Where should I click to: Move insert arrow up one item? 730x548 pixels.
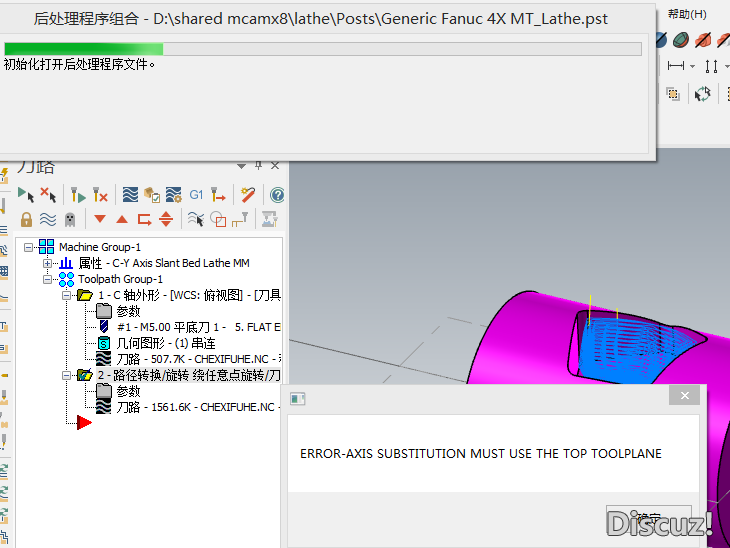122,219
